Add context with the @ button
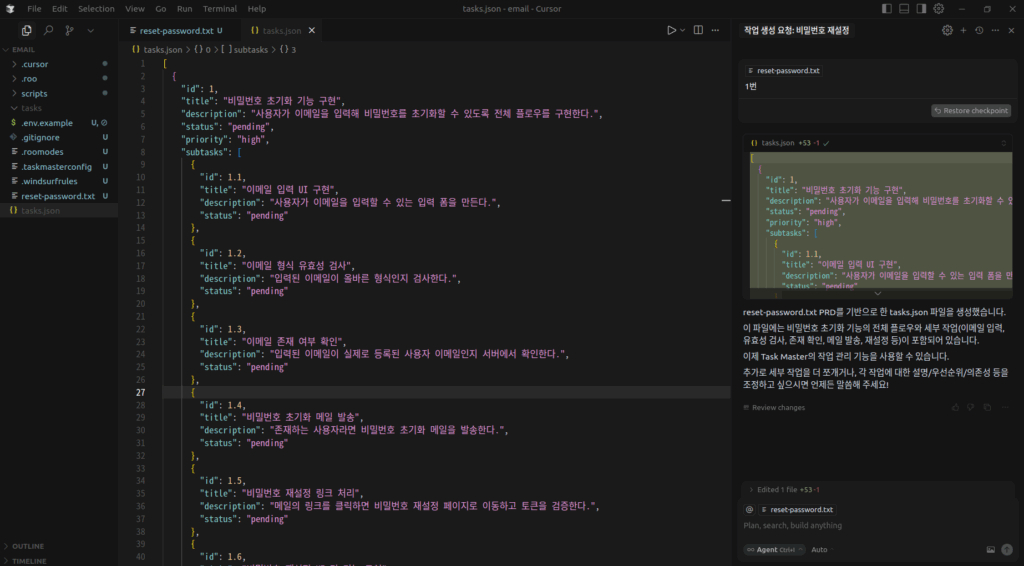The width and height of the screenshot is (1024, 566). (x=749, y=509)
